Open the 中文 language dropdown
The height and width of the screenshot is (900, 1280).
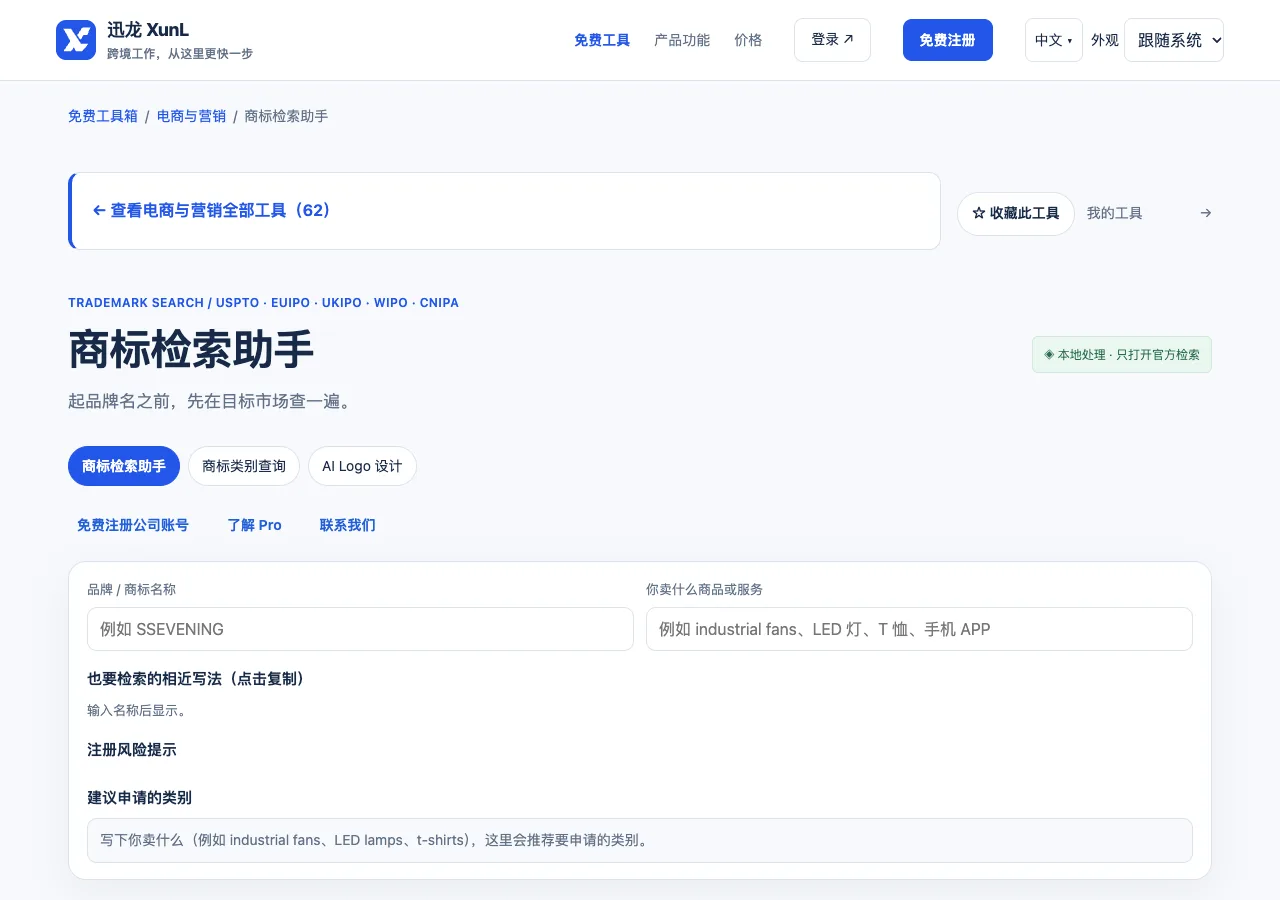point(1054,40)
